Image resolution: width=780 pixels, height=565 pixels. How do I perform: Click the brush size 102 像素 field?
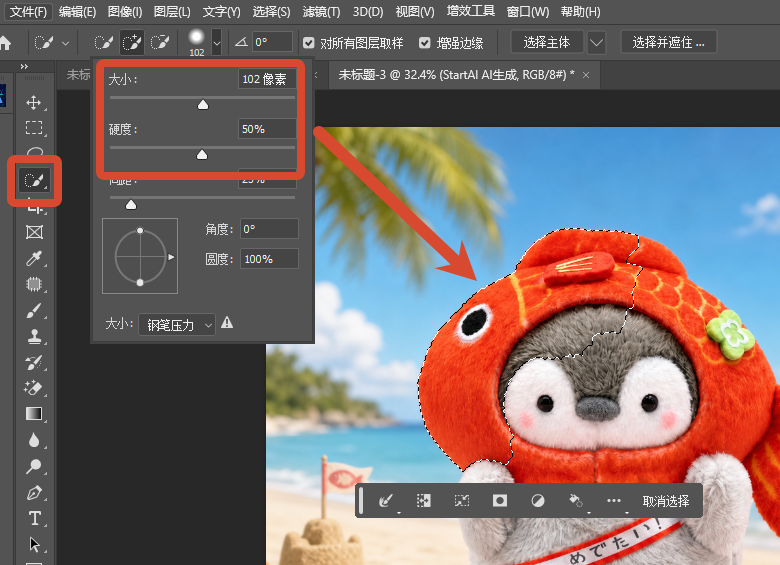(268, 79)
